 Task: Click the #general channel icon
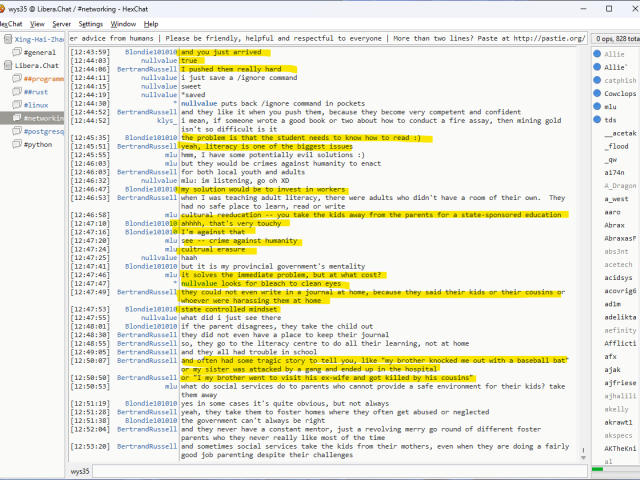point(18,52)
